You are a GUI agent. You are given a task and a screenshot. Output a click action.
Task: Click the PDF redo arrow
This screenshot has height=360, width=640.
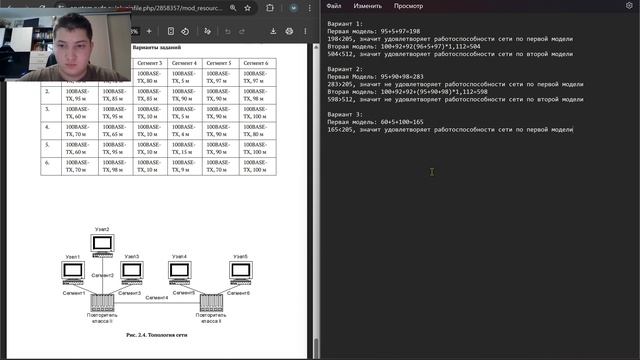[242, 31]
